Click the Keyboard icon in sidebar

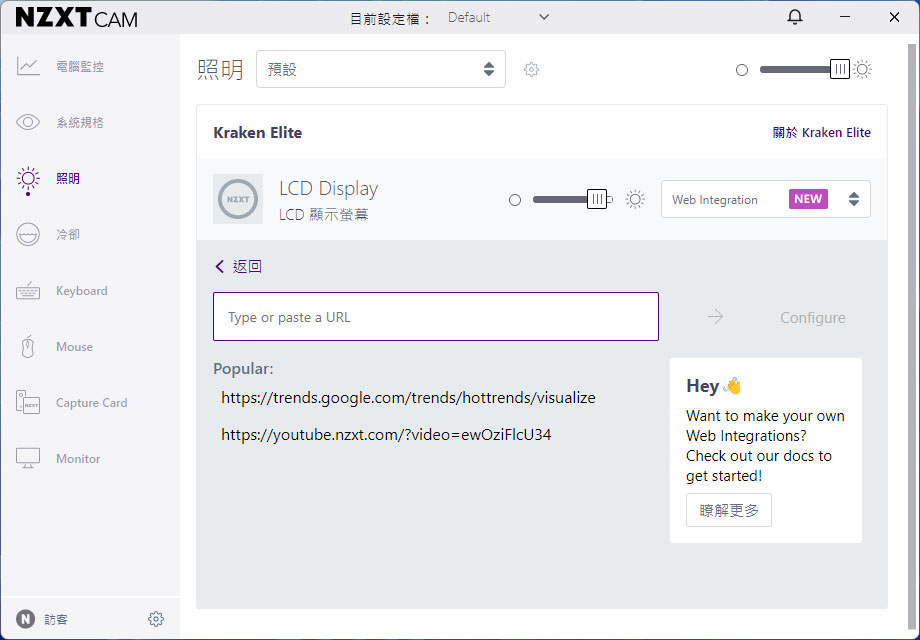28,290
